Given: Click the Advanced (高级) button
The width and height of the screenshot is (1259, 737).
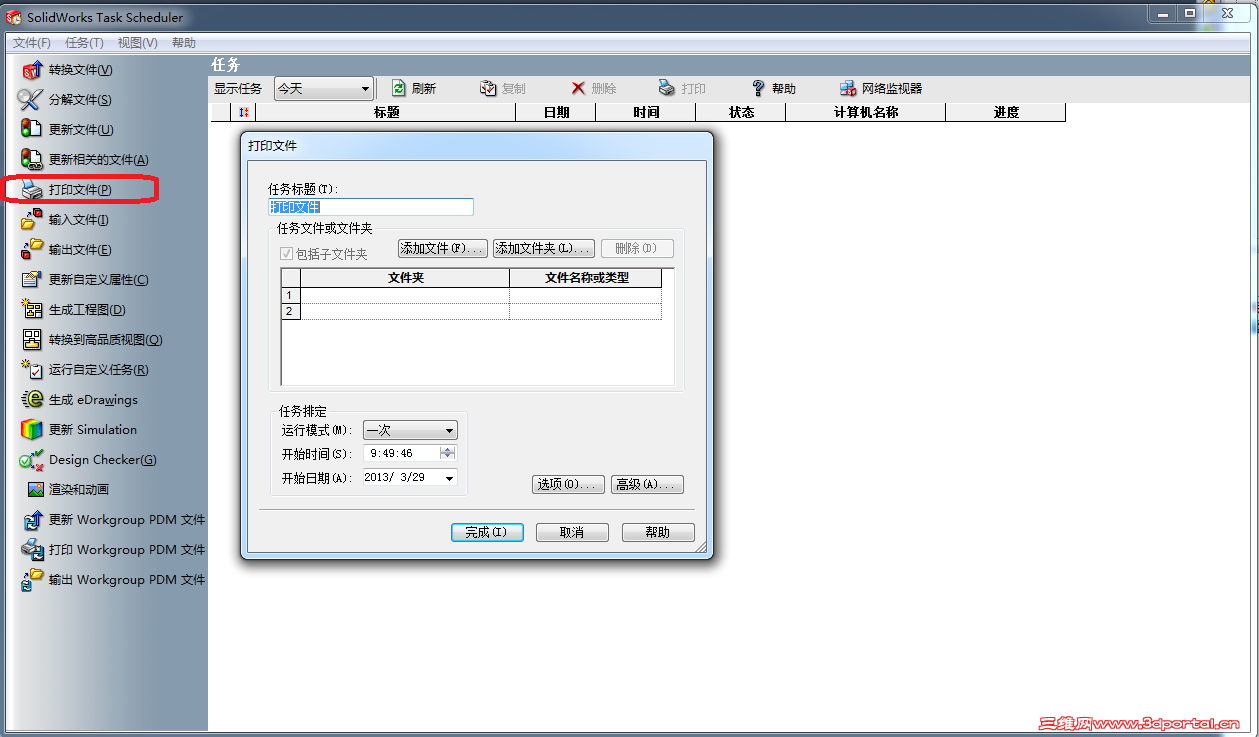Looking at the screenshot, I should tap(647, 484).
